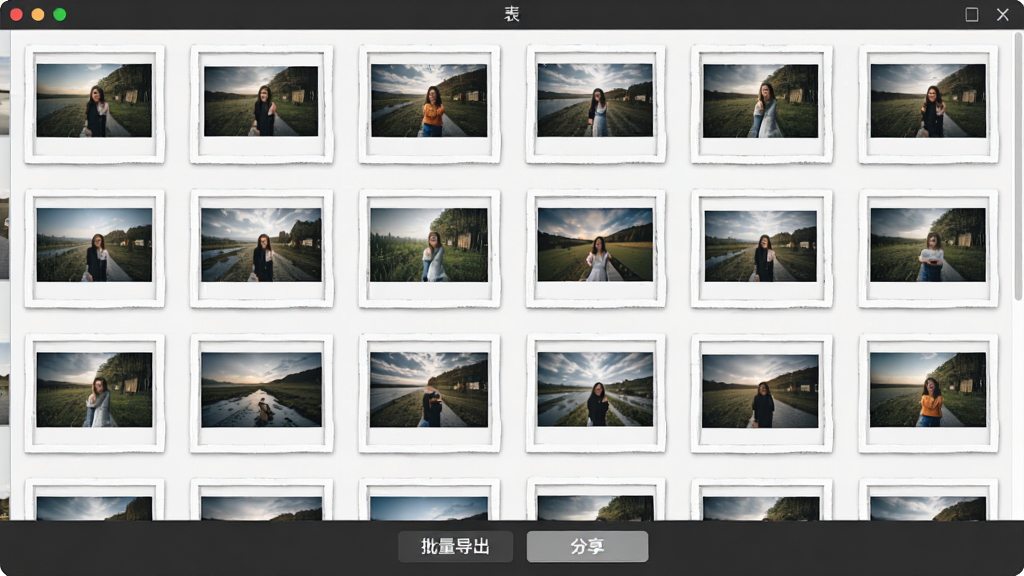Click the green zoom dot
Viewport: 1024px width, 576px height.
point(59,14)
